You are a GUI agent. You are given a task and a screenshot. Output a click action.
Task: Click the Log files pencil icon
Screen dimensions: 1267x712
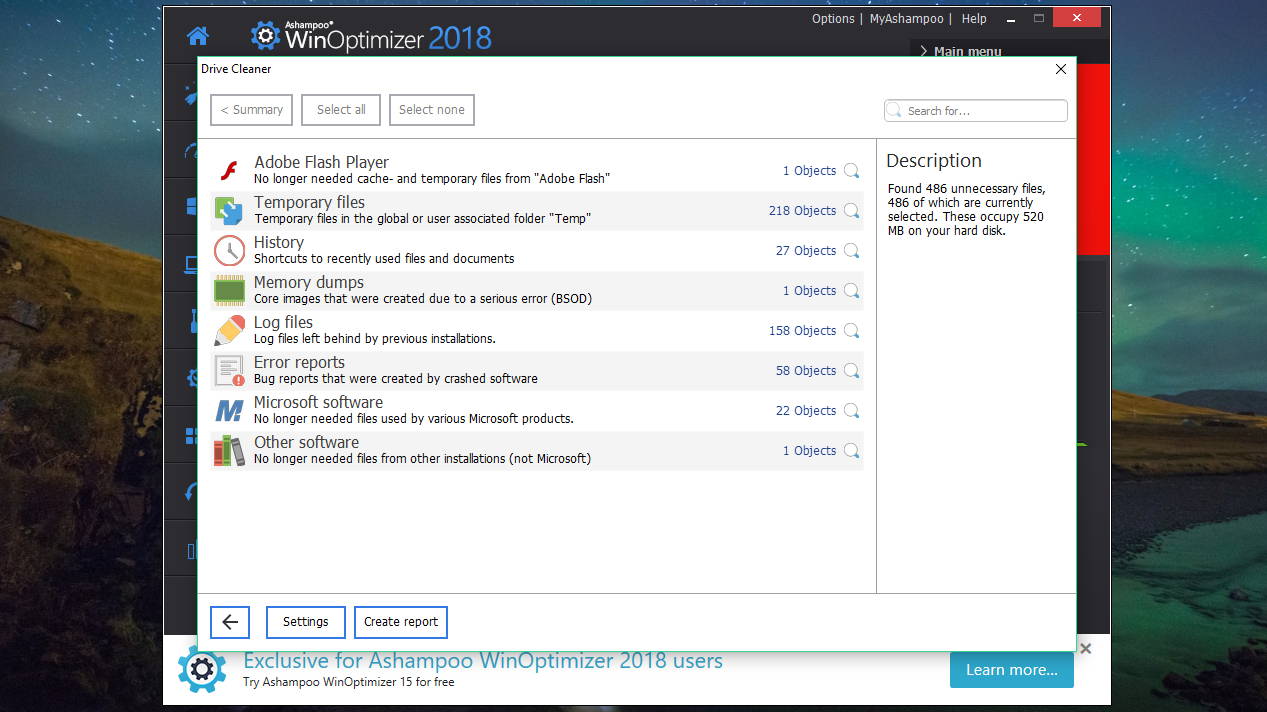point(229,331)
